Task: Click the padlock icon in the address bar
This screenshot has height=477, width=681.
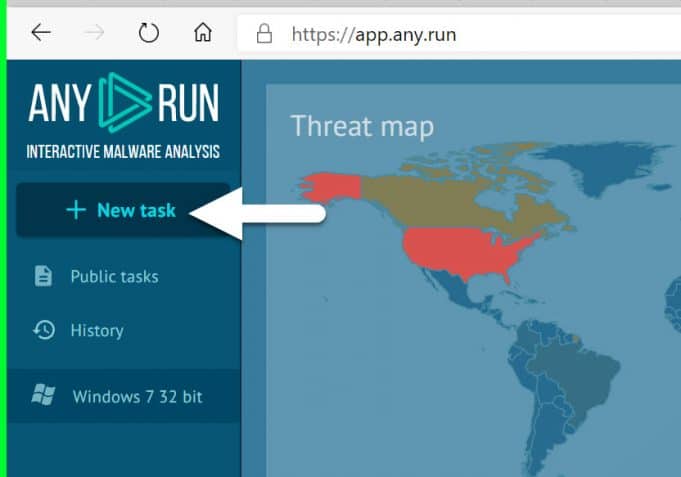Action: coord(264,34)
